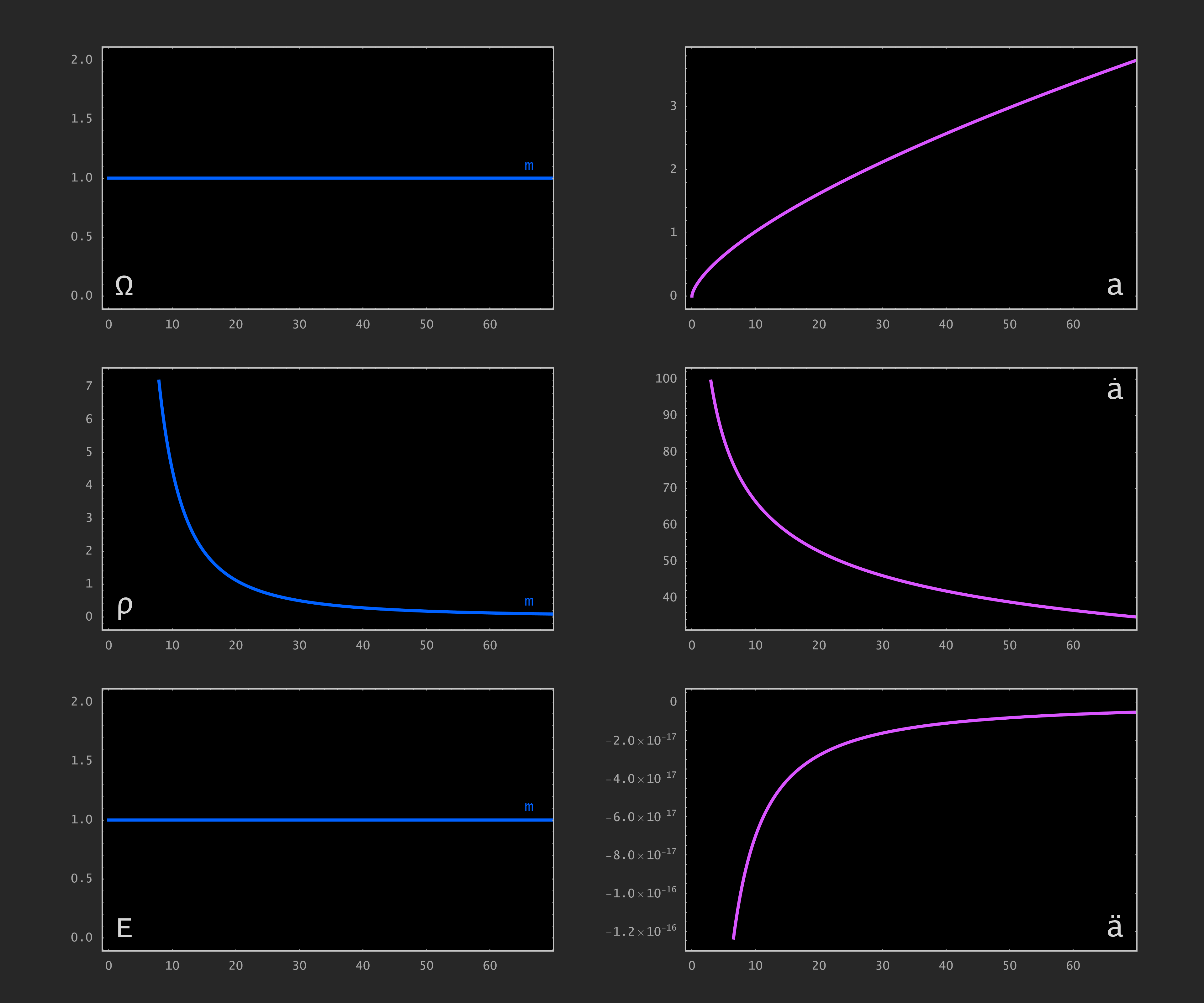This screenshot has height=1003, width=1204.
Task: Click the blue 'm' label in E plot
Action: [x=529, y=807]
